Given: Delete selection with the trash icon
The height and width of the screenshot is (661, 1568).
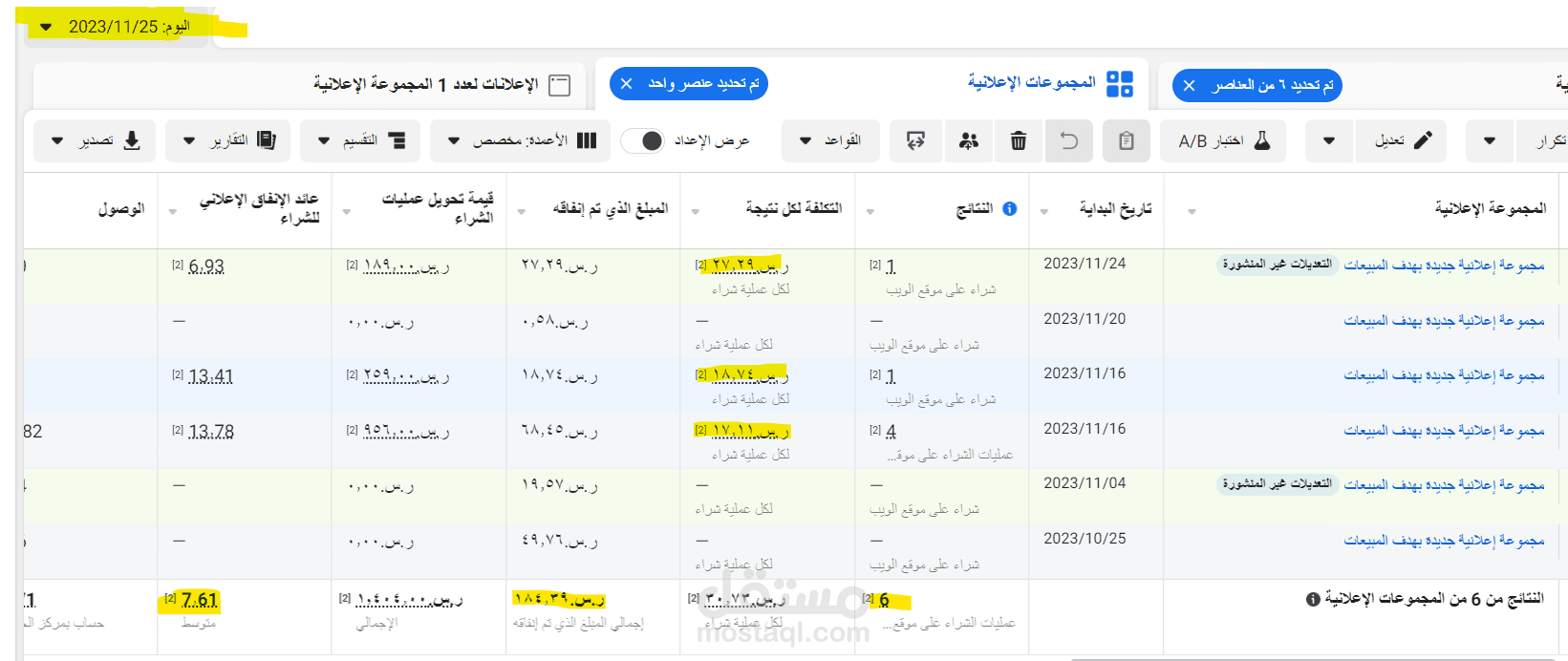Looking at the screenshot, I should click(x=1019, y=140).
